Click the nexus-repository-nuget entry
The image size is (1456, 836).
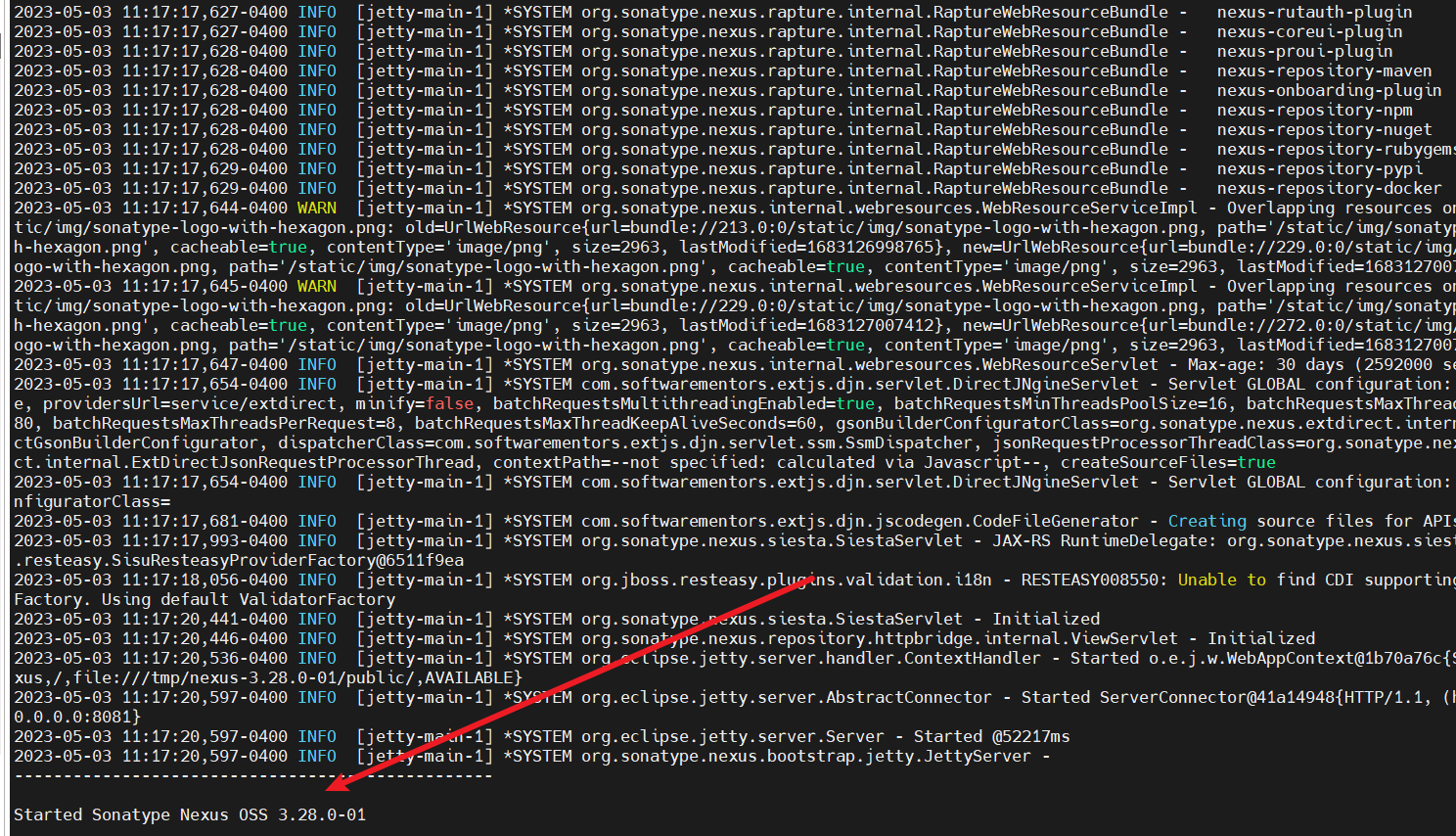(x=1324, y=129)
